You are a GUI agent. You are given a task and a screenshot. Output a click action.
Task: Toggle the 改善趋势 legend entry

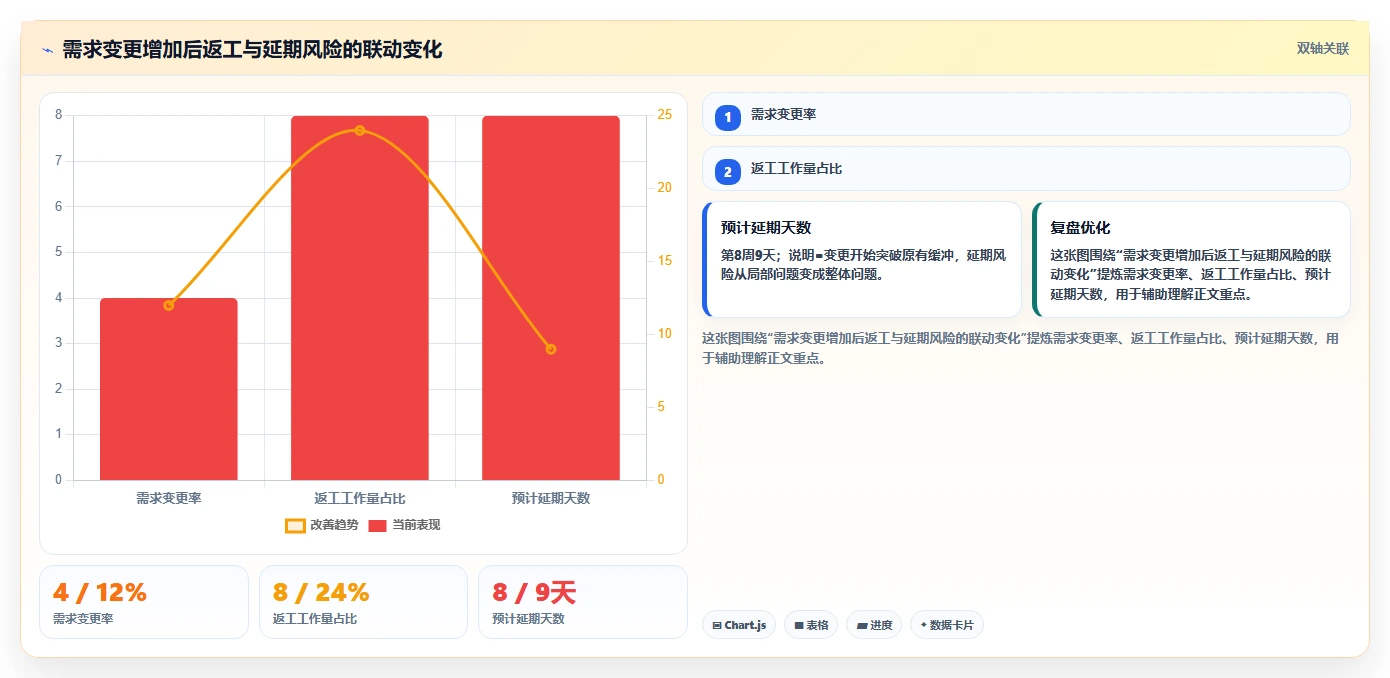[x=322, y=525]
